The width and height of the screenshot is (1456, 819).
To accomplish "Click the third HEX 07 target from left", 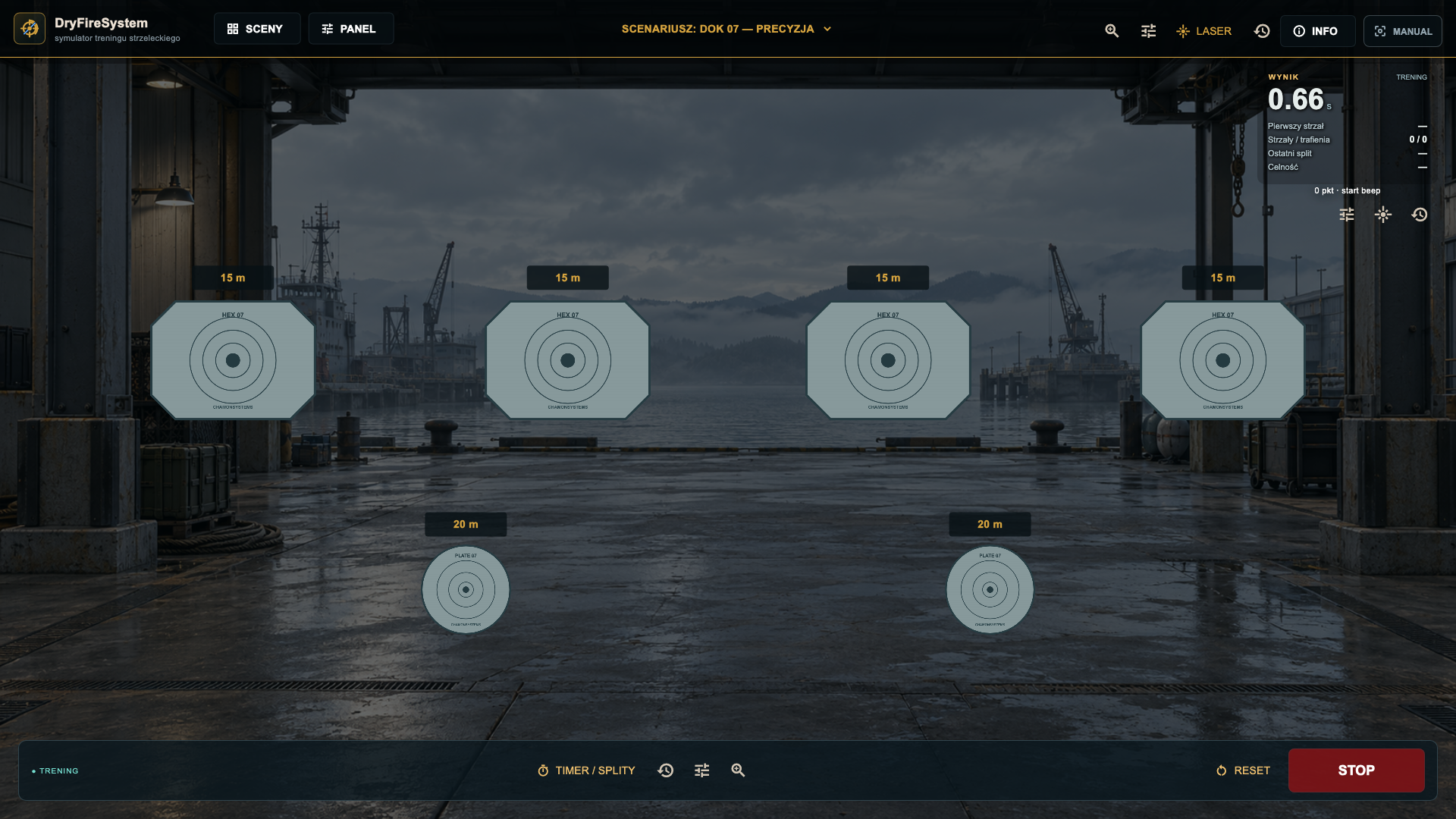I will coord(888,360).
